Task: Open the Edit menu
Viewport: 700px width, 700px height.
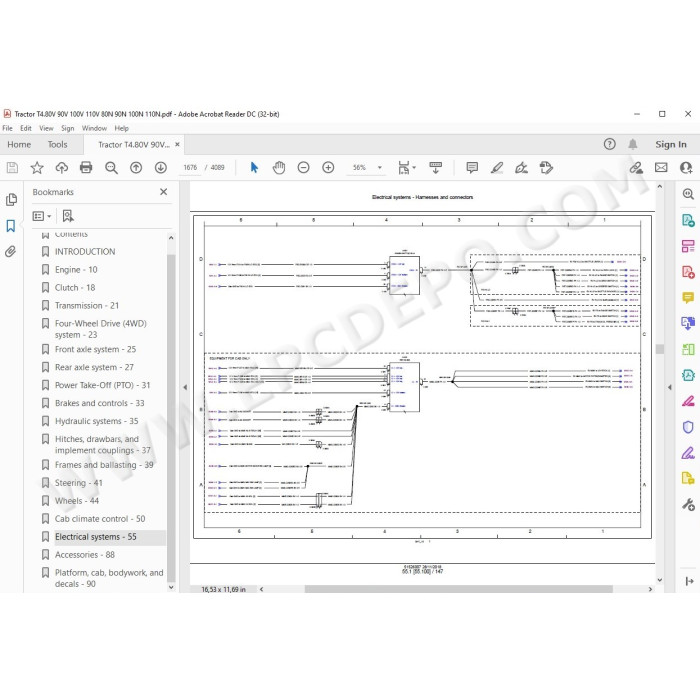Action: pos(26,128)
